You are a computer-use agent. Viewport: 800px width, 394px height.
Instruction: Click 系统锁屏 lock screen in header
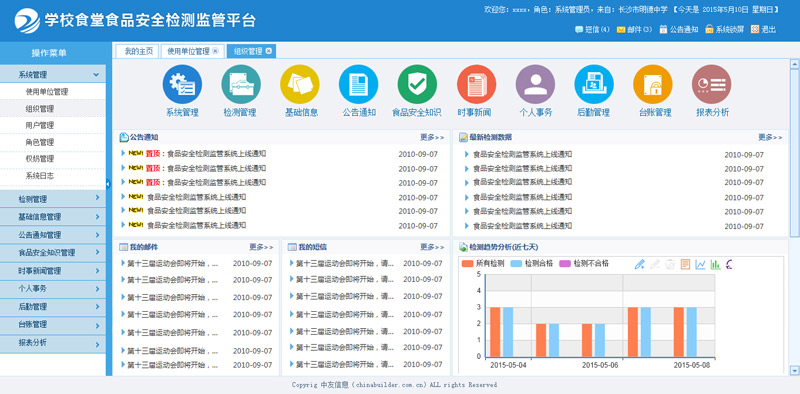[x=724, y=30]
